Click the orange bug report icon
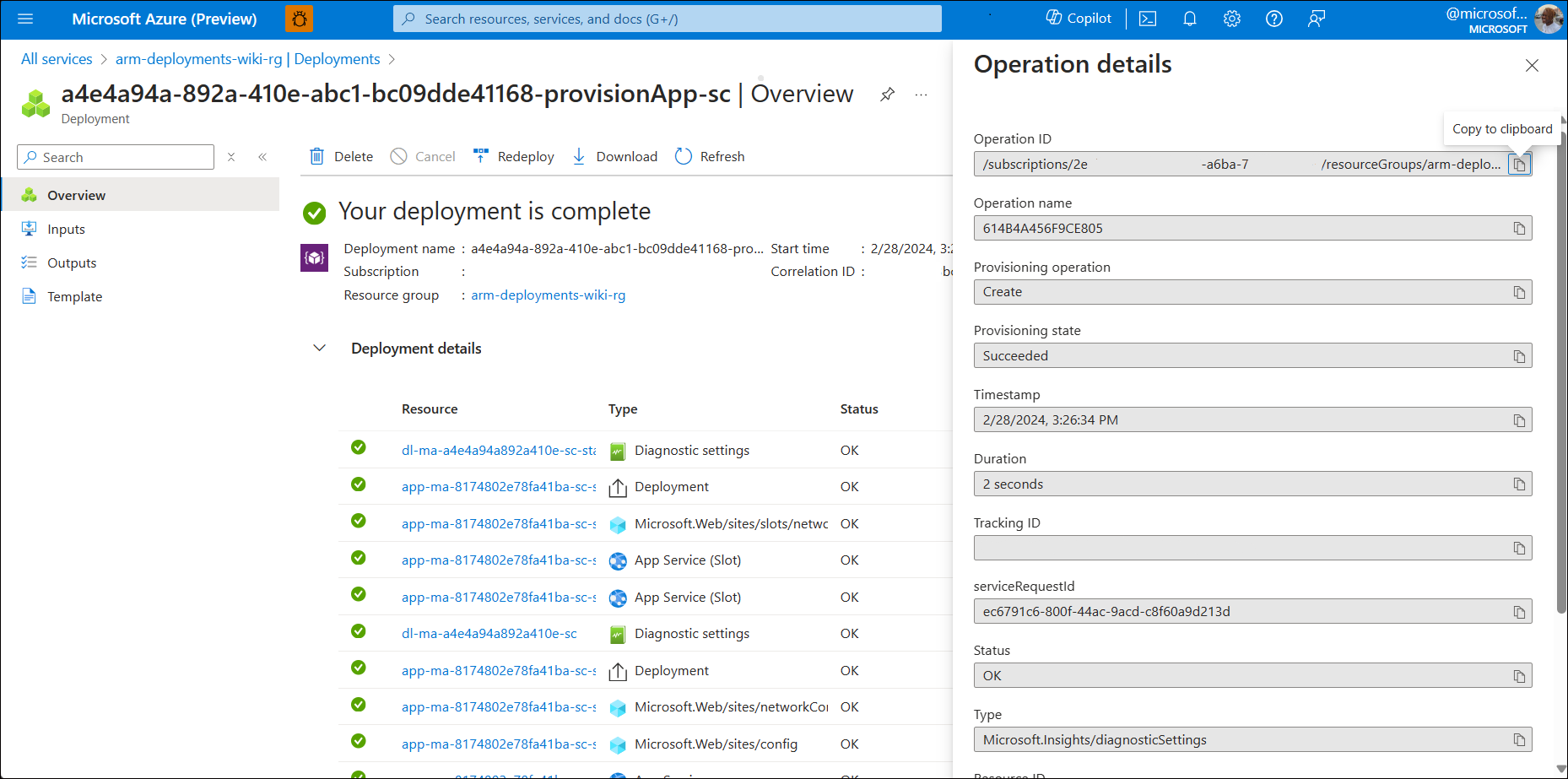The image size is (1568, 779). pos(299,19)
